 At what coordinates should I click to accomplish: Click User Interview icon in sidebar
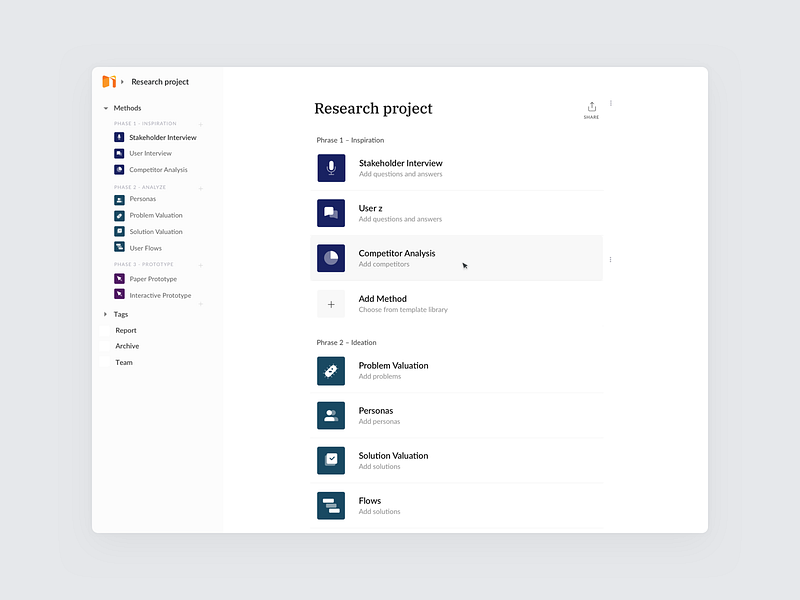click(x=119, y=153)
